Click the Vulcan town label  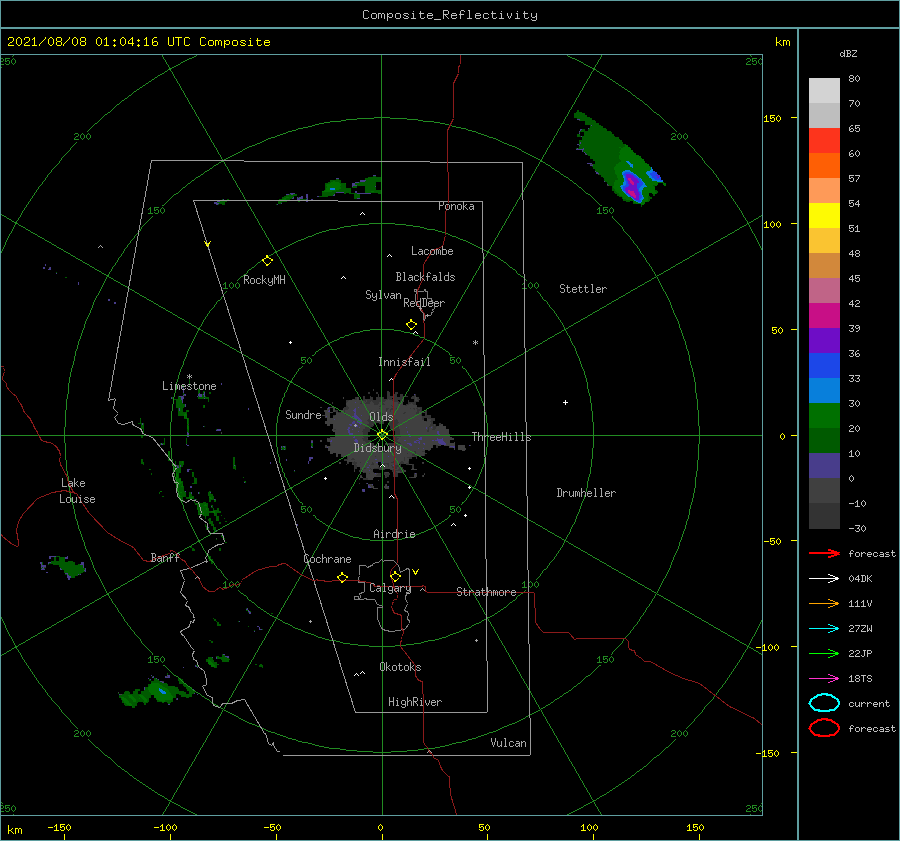pyautogui.click(x=509, y=743)
